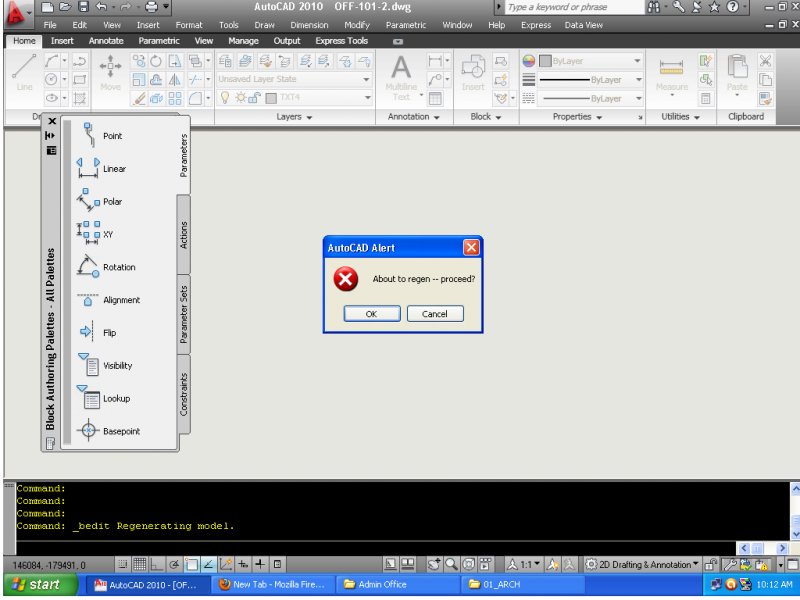800x600 pixels.
Task: Open the Admin Office folder taskbar button
Action: [397, 585]
